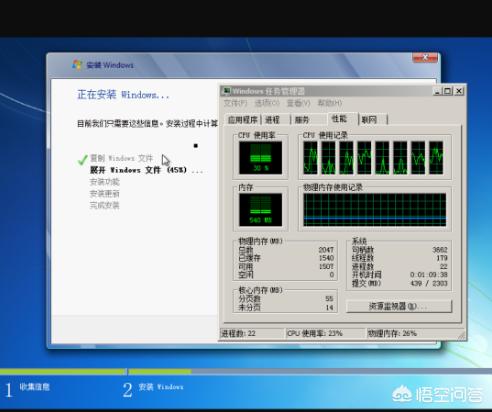Switch to the 服务 tab

[x=302, y=120]
